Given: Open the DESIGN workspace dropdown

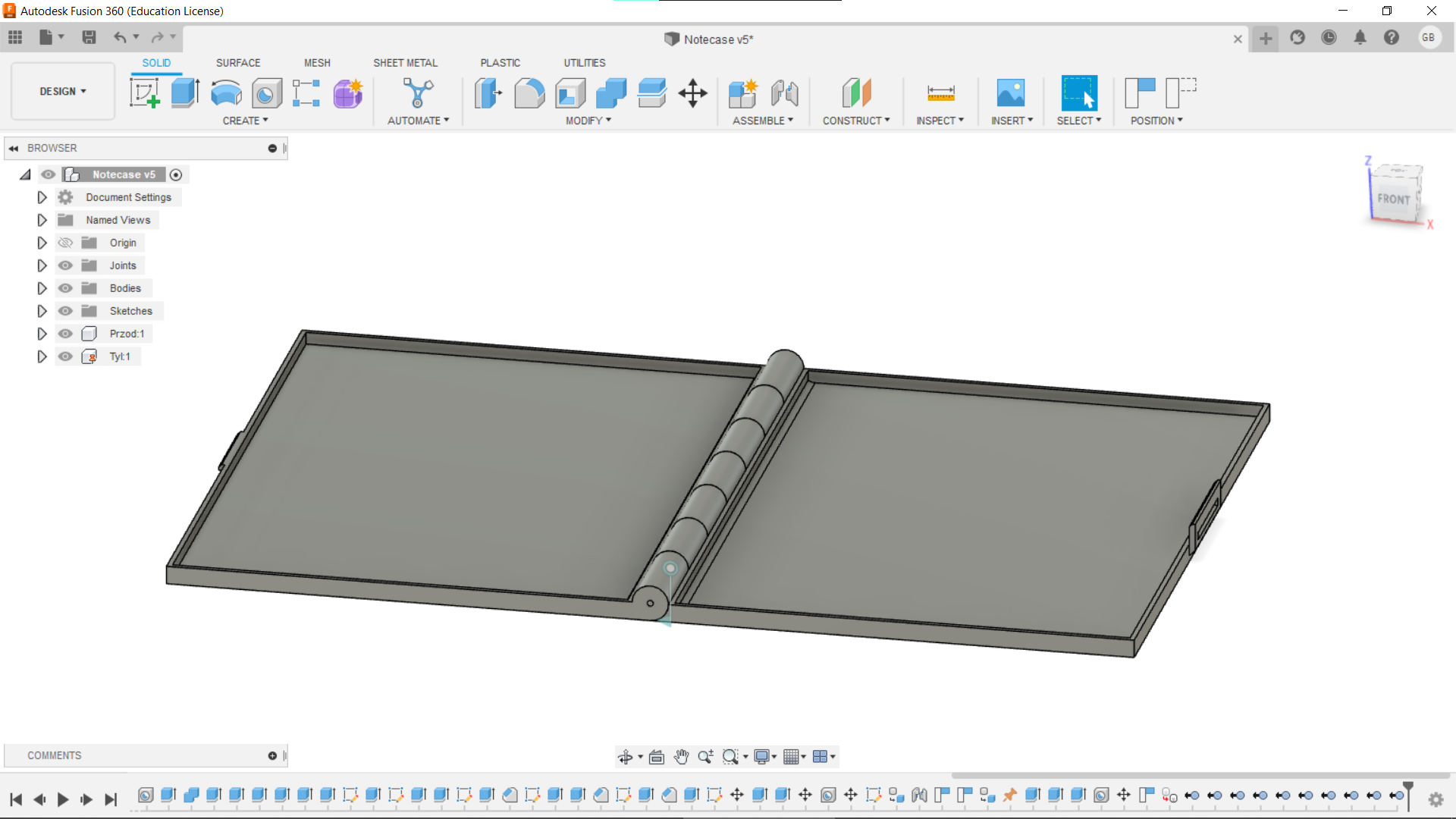Looking at the screenshot, I should (63, 91).
